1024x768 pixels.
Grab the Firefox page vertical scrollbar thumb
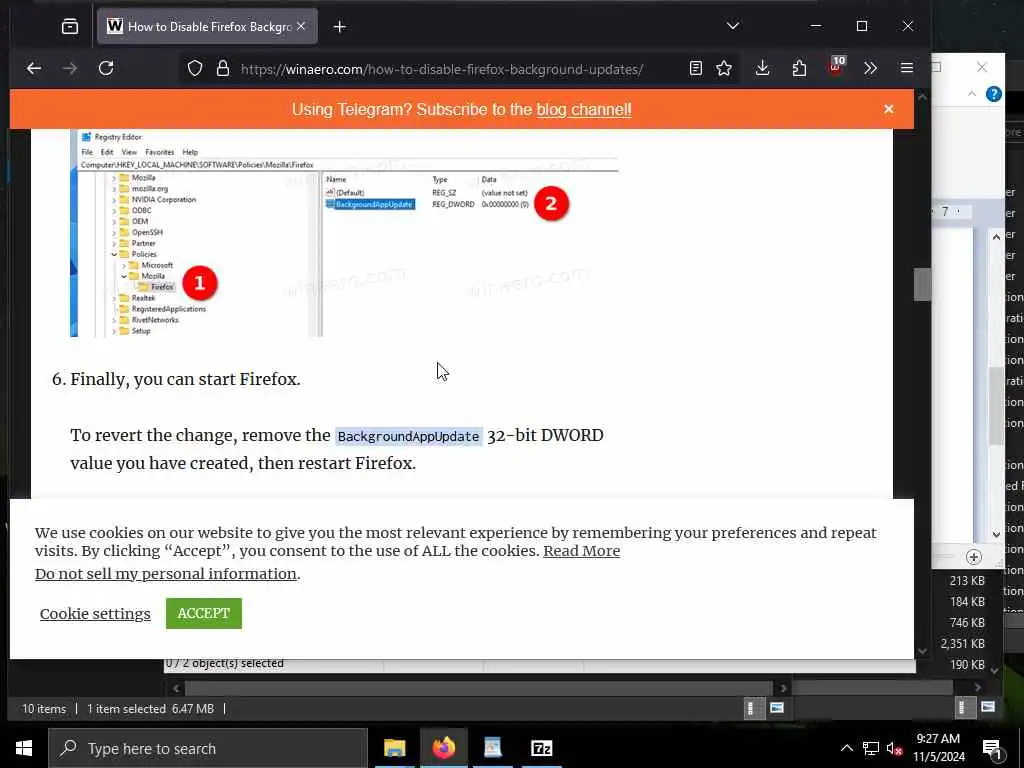pos(922,284)
